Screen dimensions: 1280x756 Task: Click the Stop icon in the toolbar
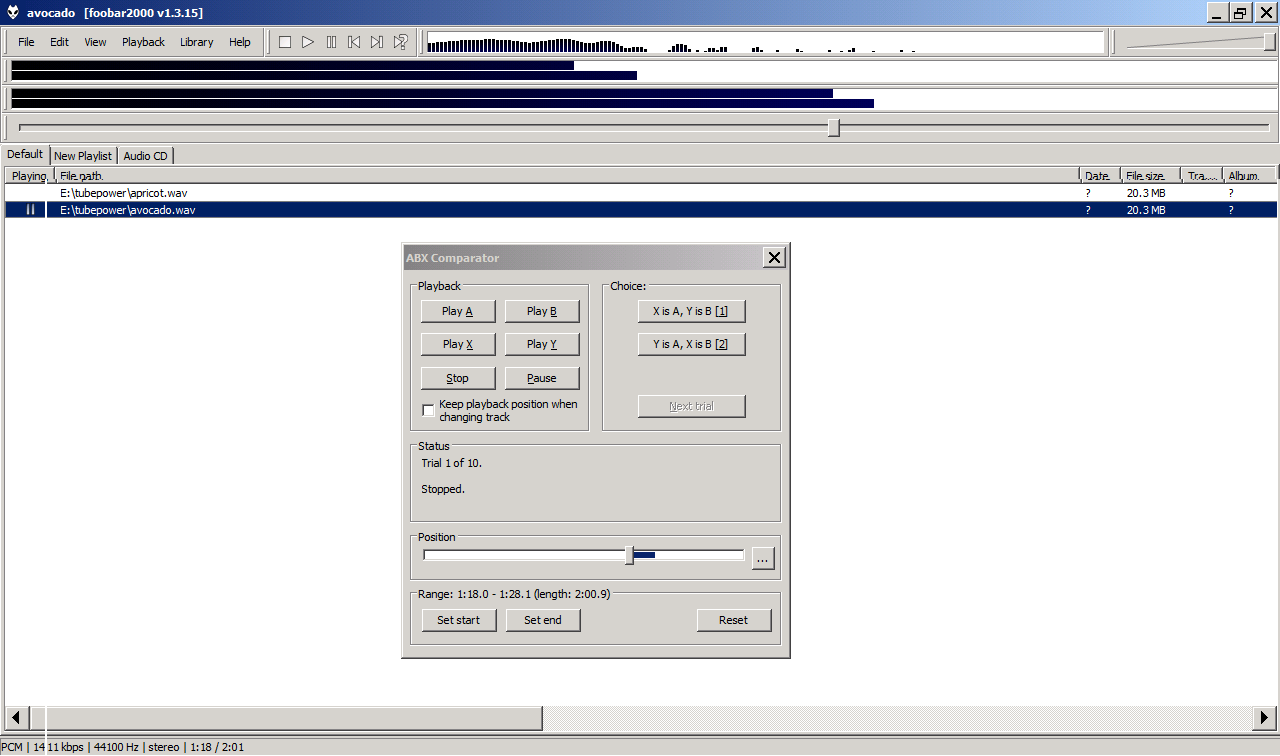point(285,42)
